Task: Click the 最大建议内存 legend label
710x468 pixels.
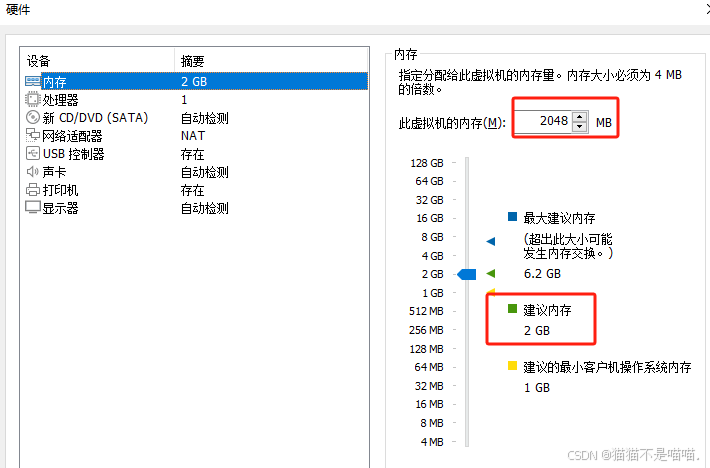Action: click(559, 218)
